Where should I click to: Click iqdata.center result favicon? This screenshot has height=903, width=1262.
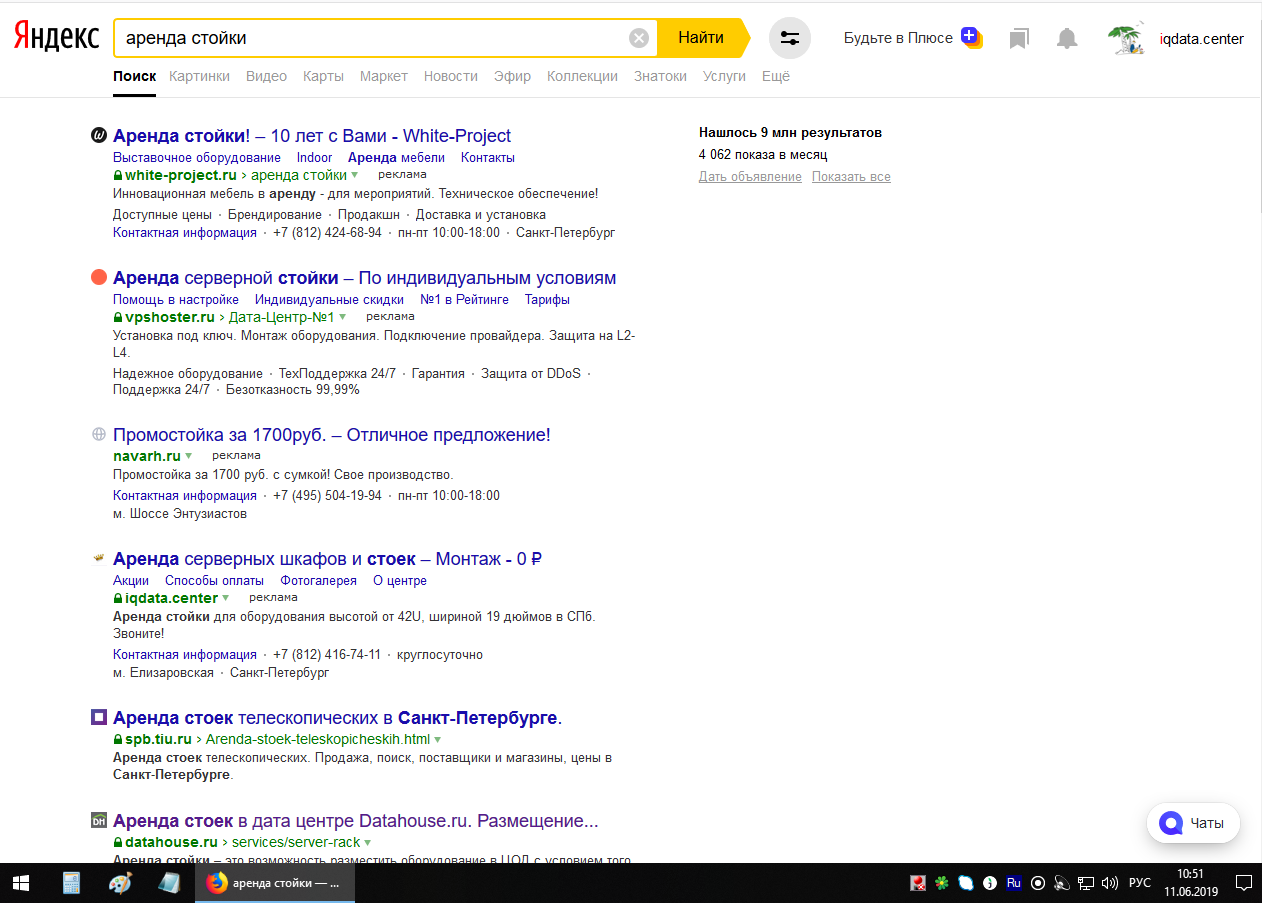[x=98, y=558]
